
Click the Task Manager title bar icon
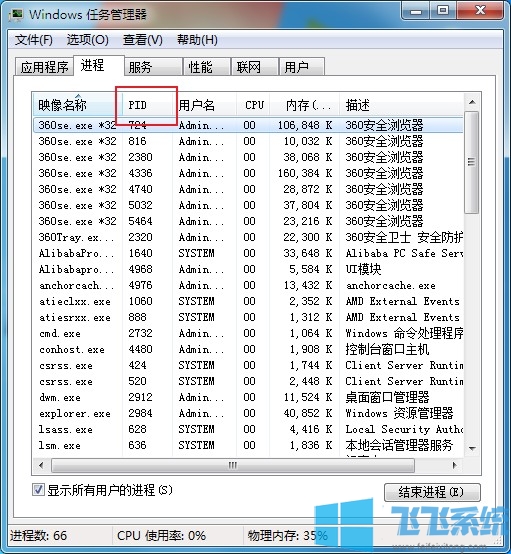point(16,14)
